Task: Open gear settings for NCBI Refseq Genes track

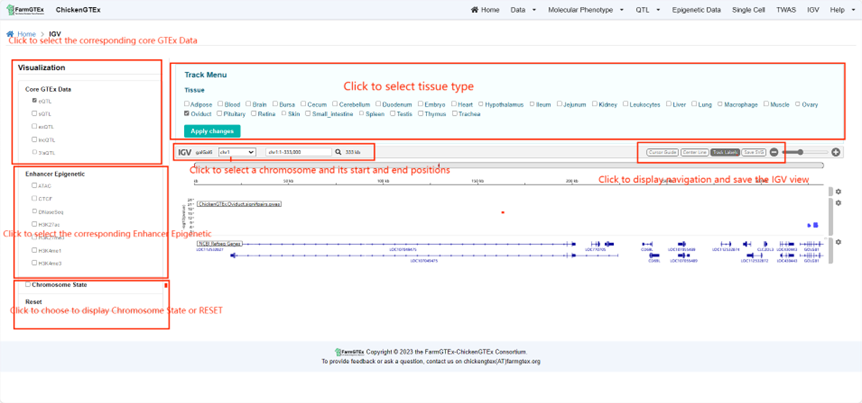Action: [x=838, y=242]
